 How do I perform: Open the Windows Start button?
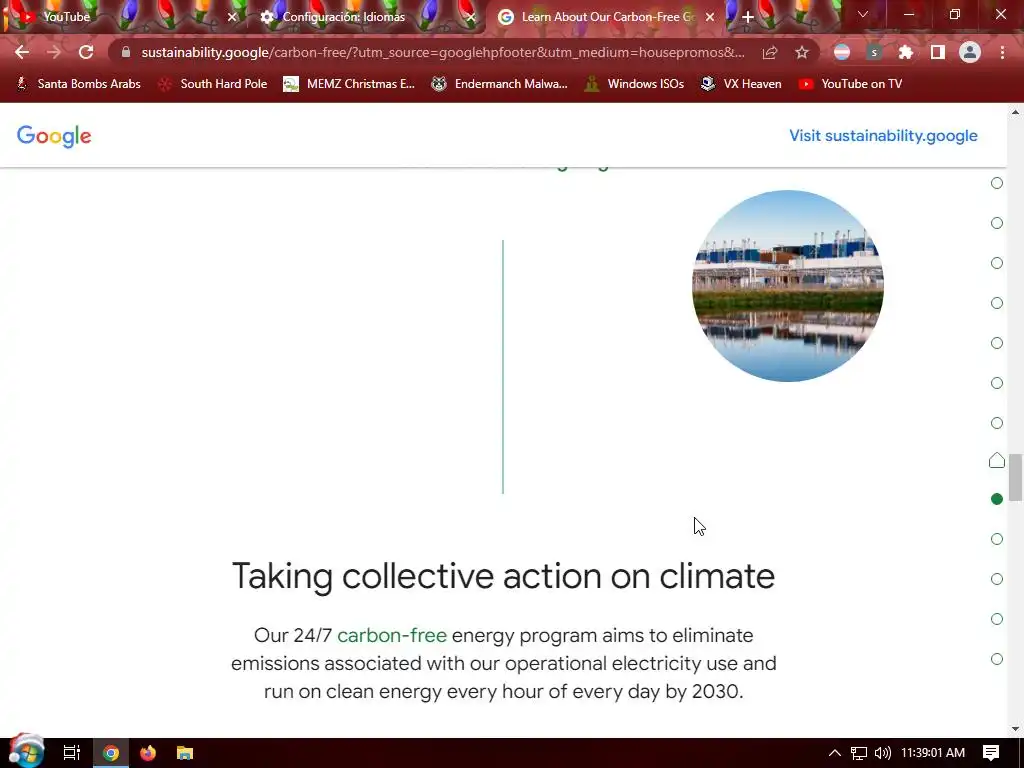[25, 752]
